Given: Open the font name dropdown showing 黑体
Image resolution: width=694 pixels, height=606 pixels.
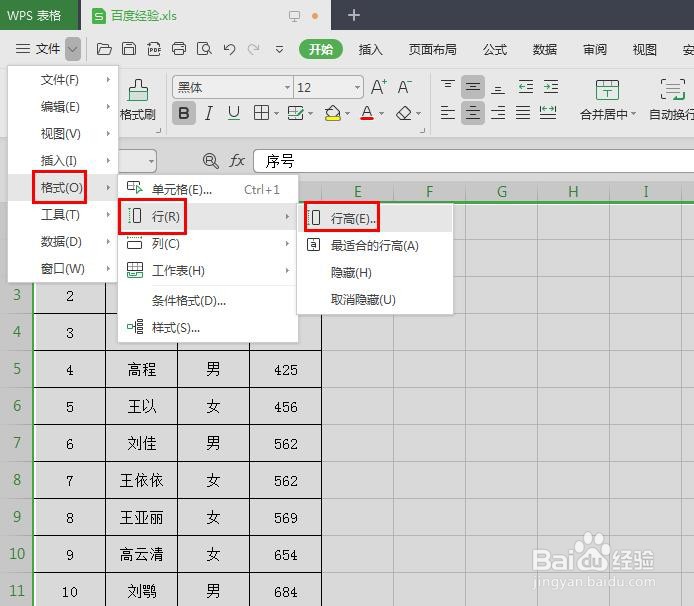Looking at the screenshot, I should [287, 87].
